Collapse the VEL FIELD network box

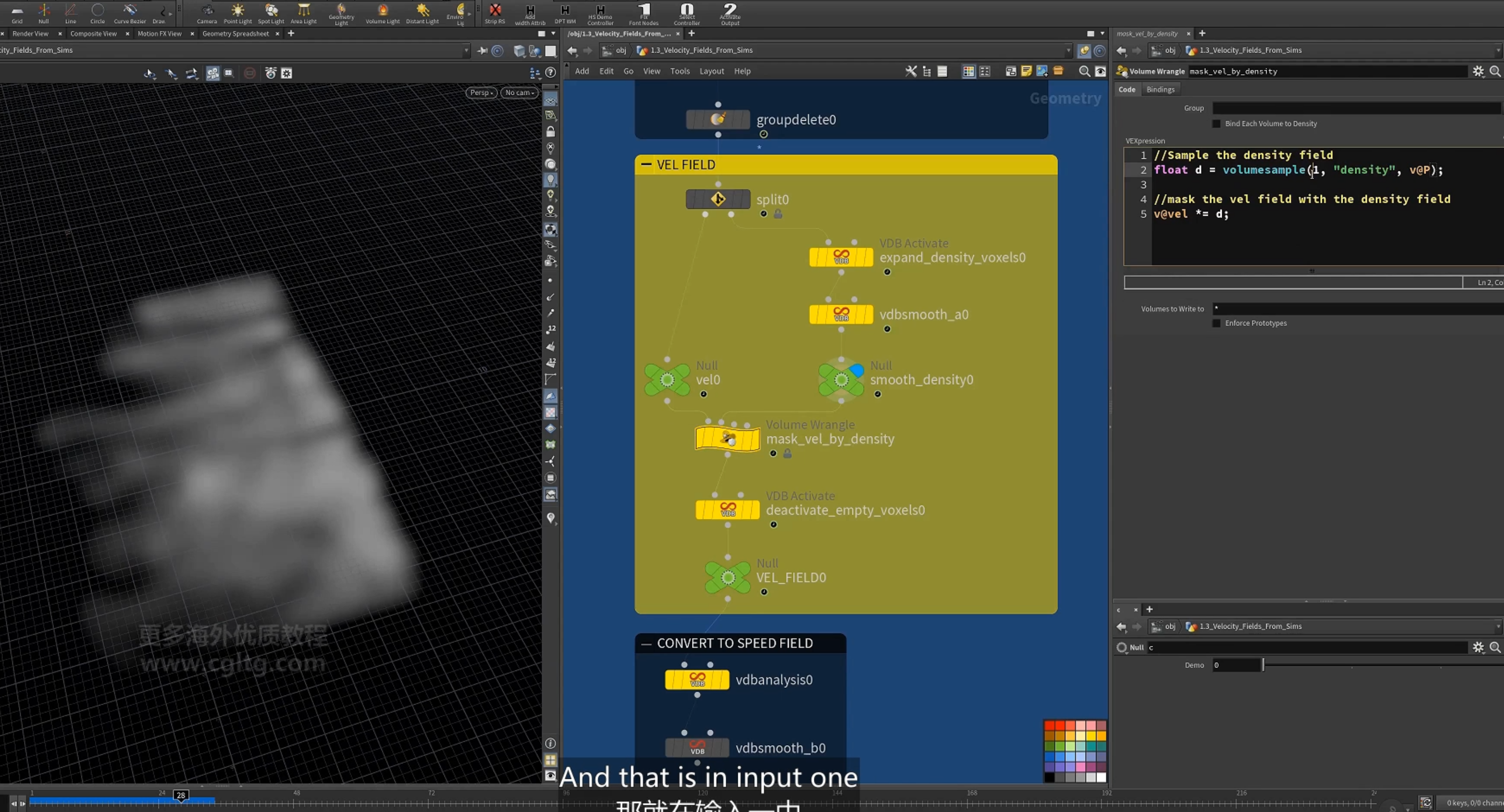(646, 165)
